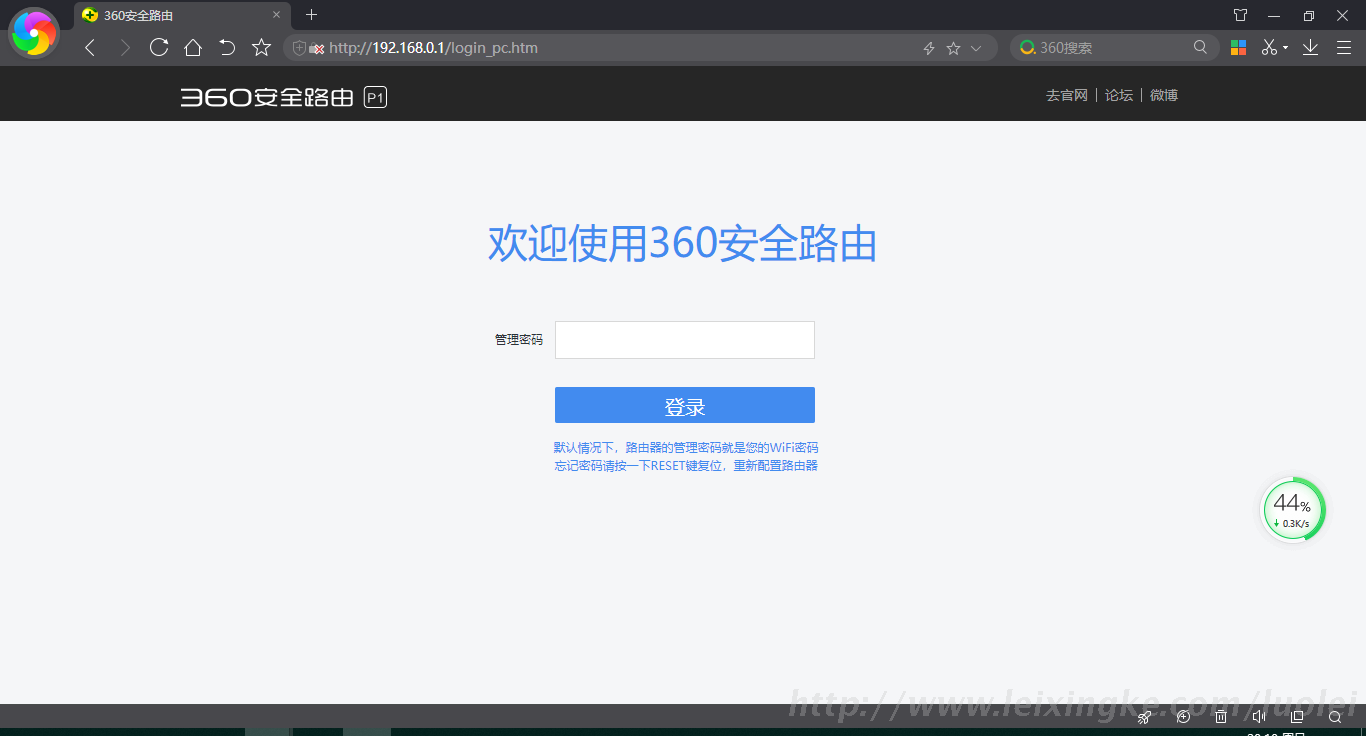
Task: Click the lightning speed mode icon
Action: click(x=928, y=48)
